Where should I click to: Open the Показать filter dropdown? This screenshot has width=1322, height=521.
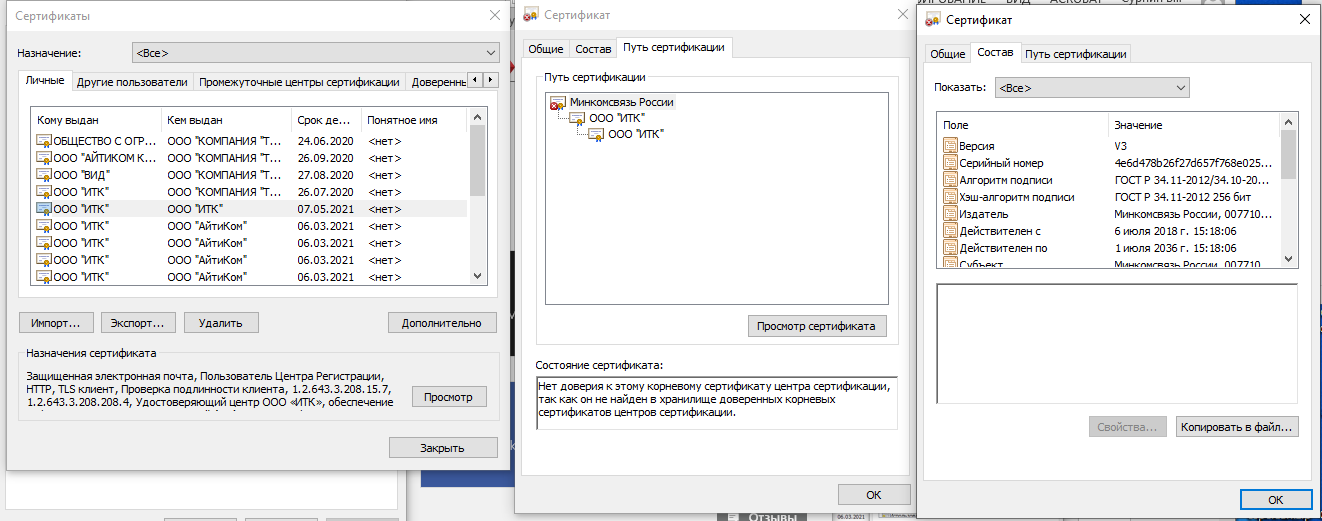[1090, 88]
